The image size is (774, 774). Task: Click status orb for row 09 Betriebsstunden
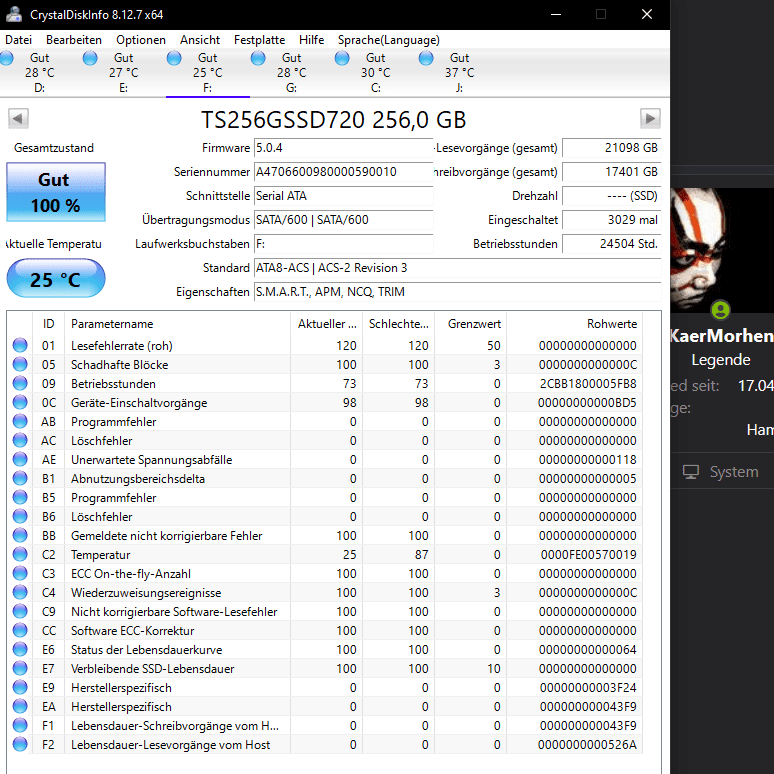click(20, 383)
